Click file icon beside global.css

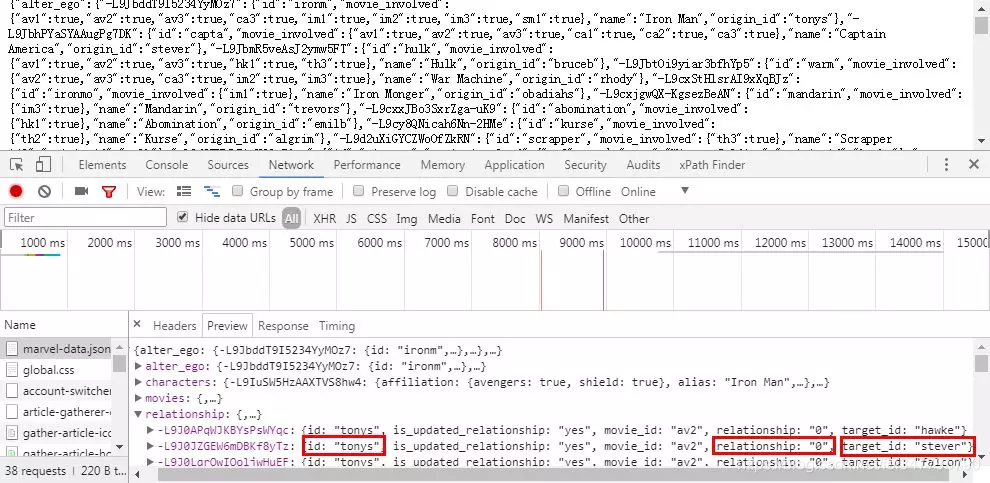(12, 369)
